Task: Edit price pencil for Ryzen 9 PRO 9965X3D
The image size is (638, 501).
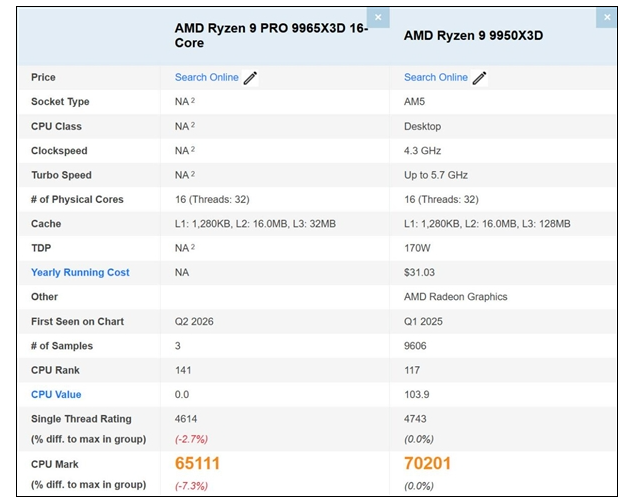Action: click(x=250, y=78)
